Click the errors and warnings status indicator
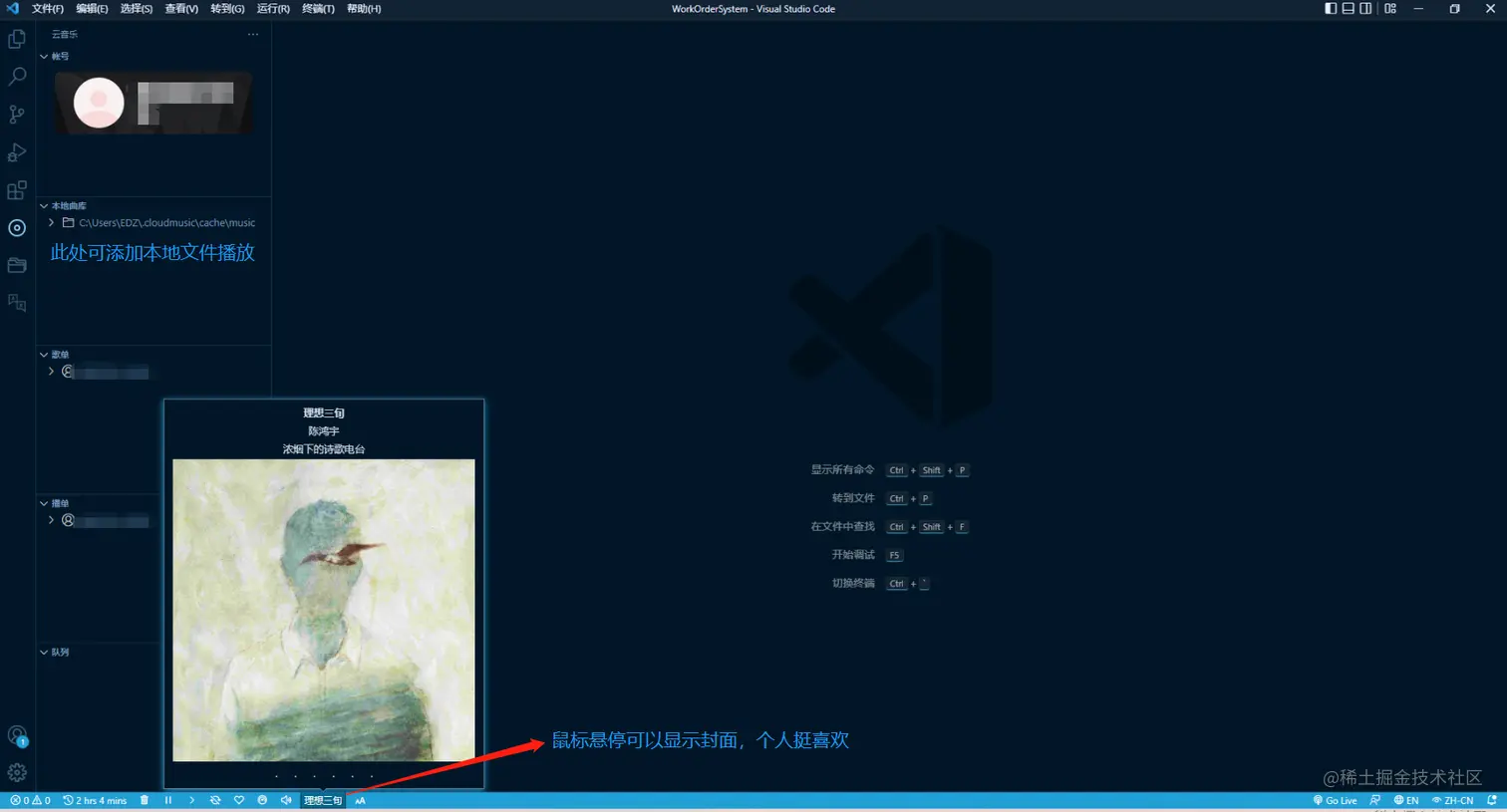This screenshot has width=1507, height=812. 30,800
